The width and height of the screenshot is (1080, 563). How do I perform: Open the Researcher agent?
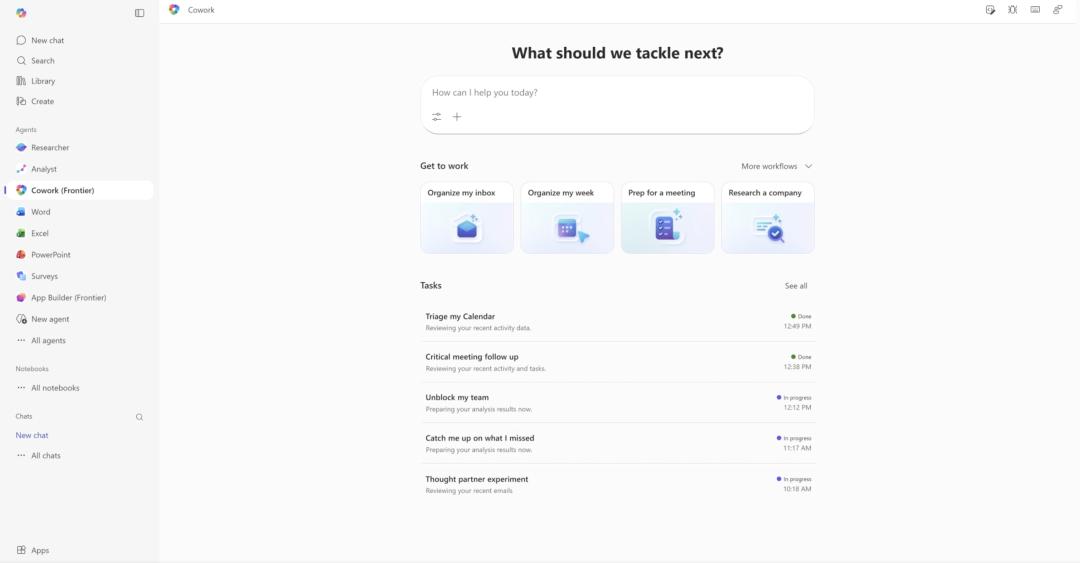[50, 148]
